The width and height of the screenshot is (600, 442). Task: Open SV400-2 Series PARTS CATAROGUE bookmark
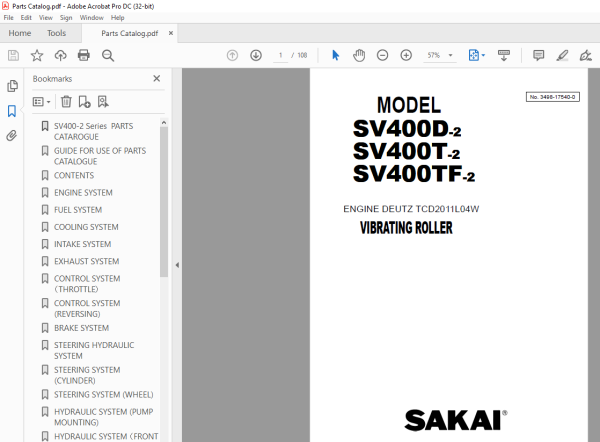(x=93, y=131)
